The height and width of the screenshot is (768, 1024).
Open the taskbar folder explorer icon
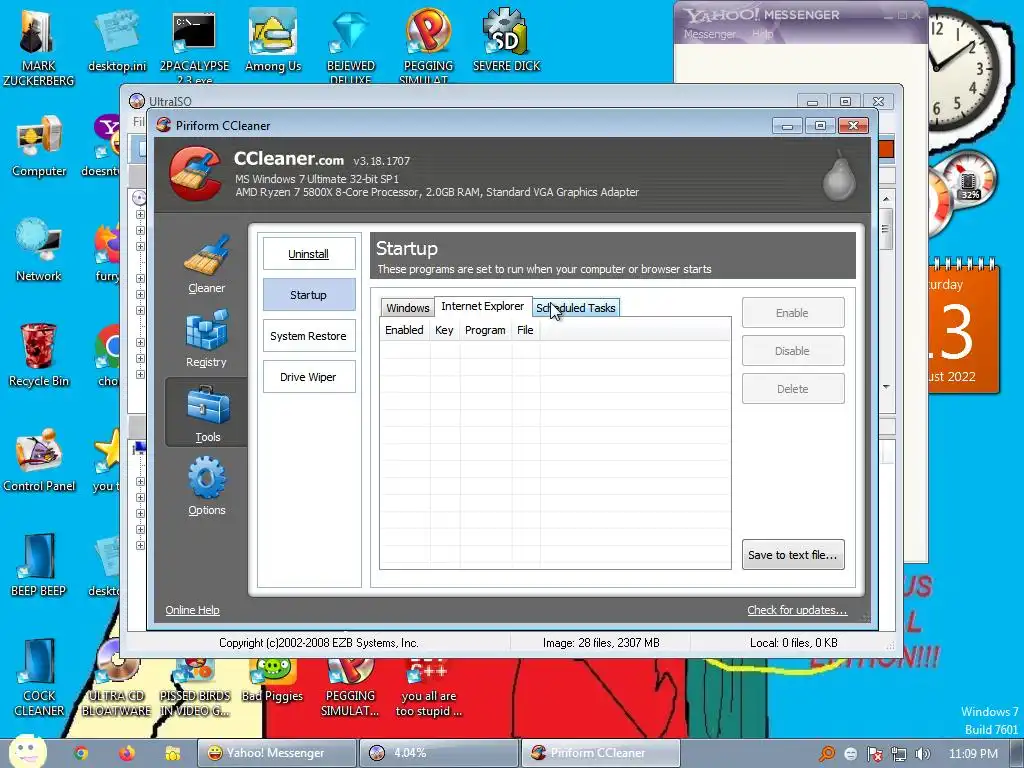[173, 753]
